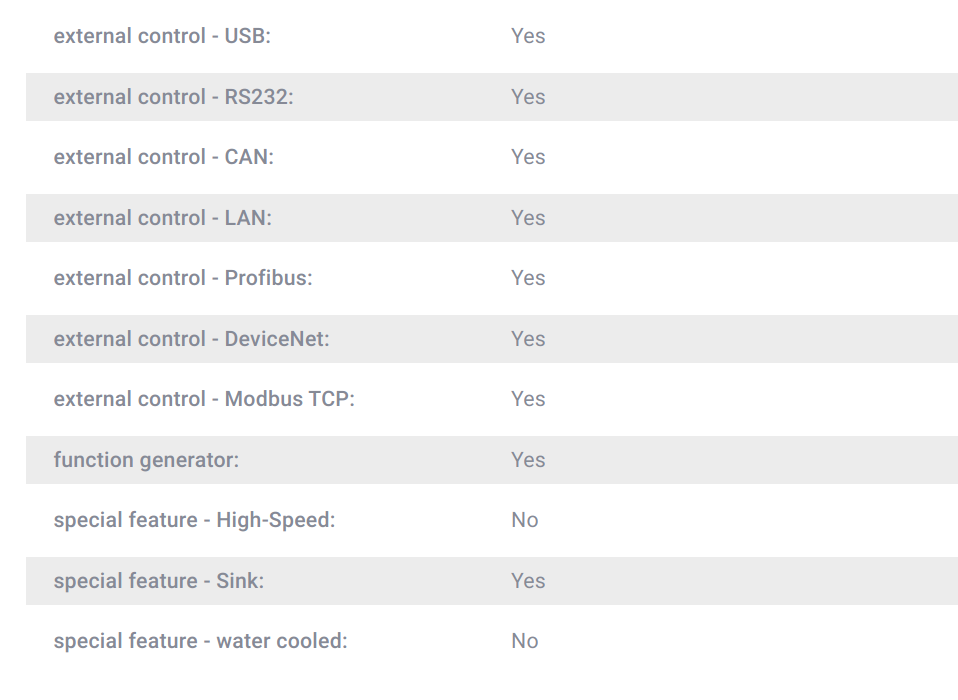
Task: Click the special feature - High-Speed label
Action: pyautogui.click(x=194, y=520)
